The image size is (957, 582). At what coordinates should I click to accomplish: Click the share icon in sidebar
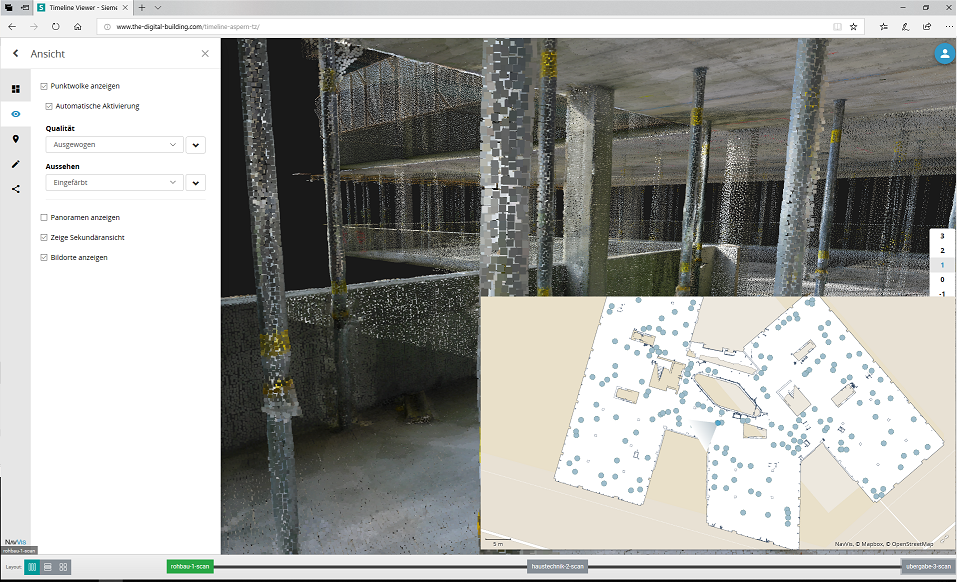[x=15, y=189]
